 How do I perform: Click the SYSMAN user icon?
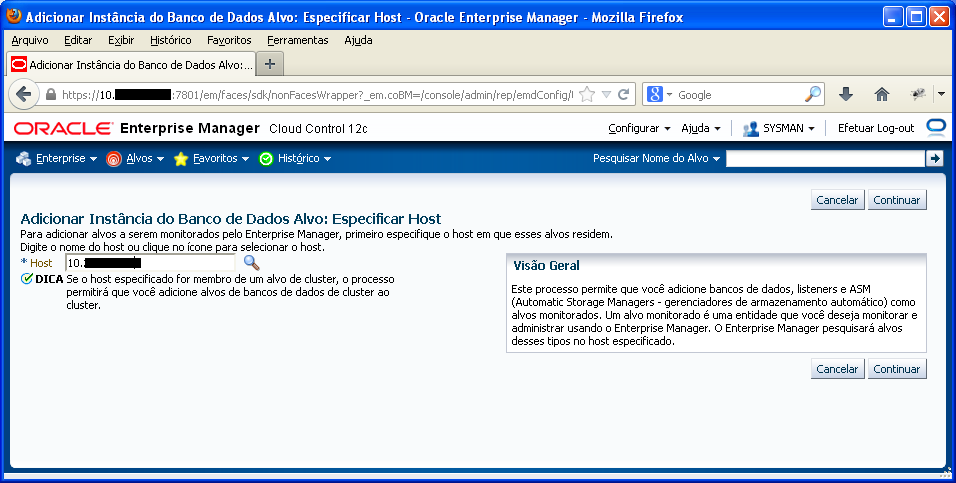(x=751, y=129)
